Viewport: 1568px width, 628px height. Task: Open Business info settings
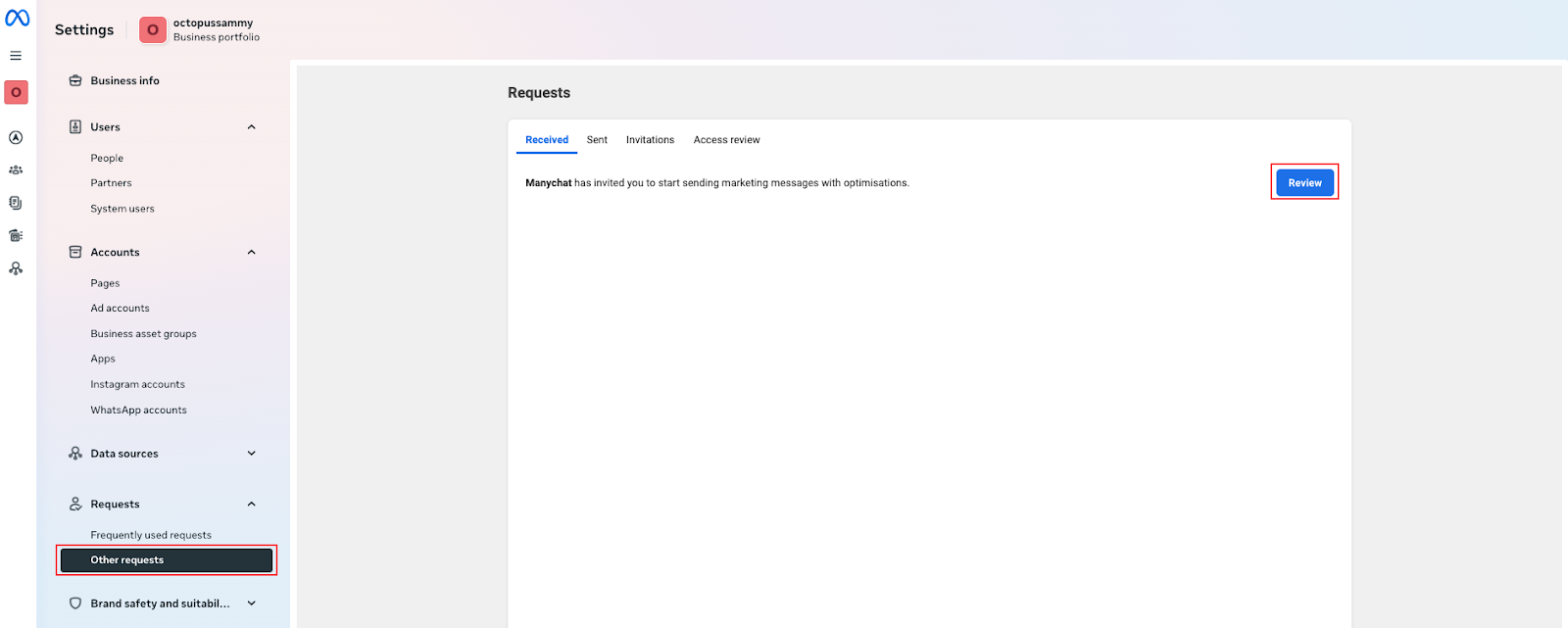[x=124, y=80]
